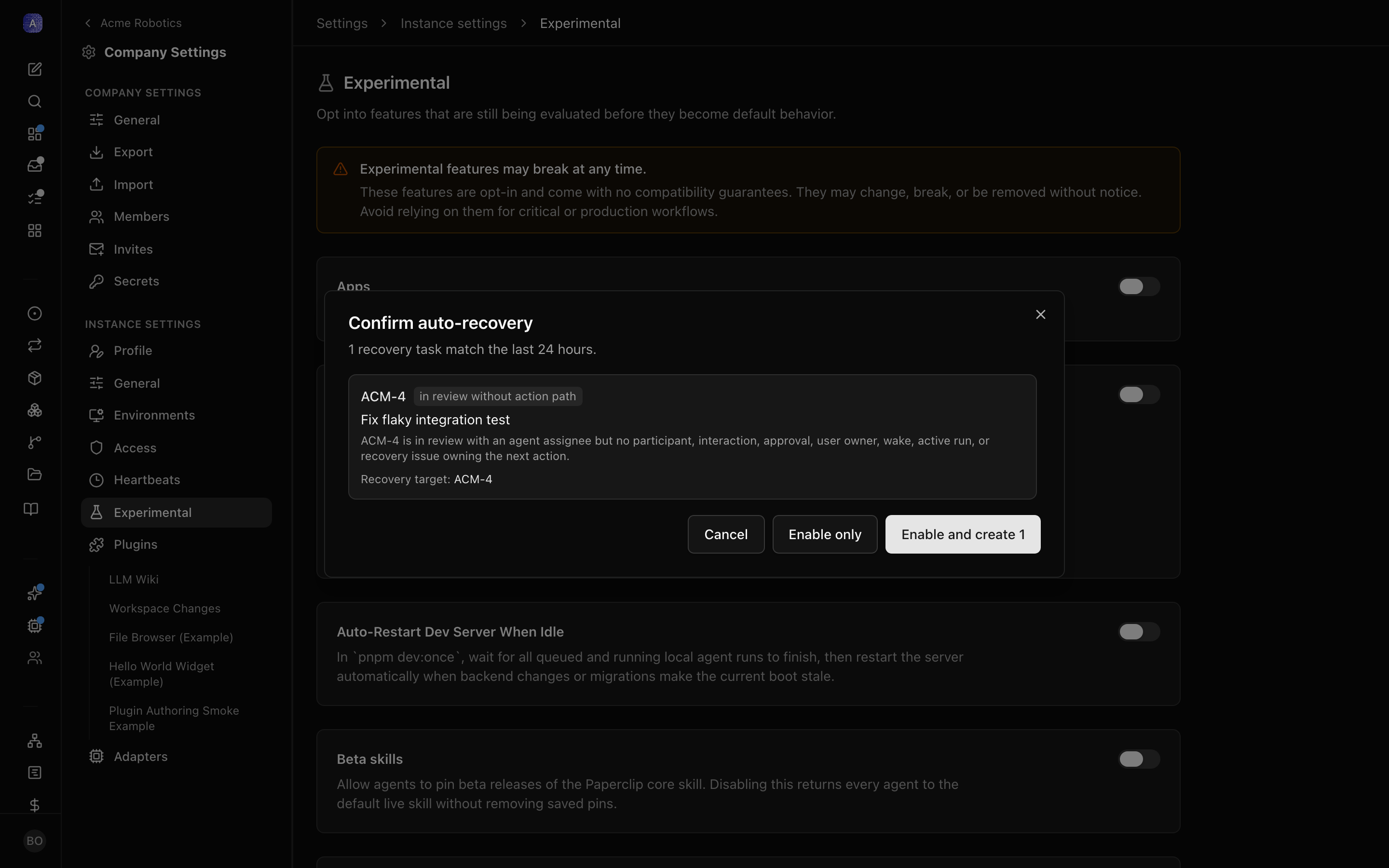Open the org chart network icon
The height and width of the screenshot is (868, 1389).
[x=34, y=741]
